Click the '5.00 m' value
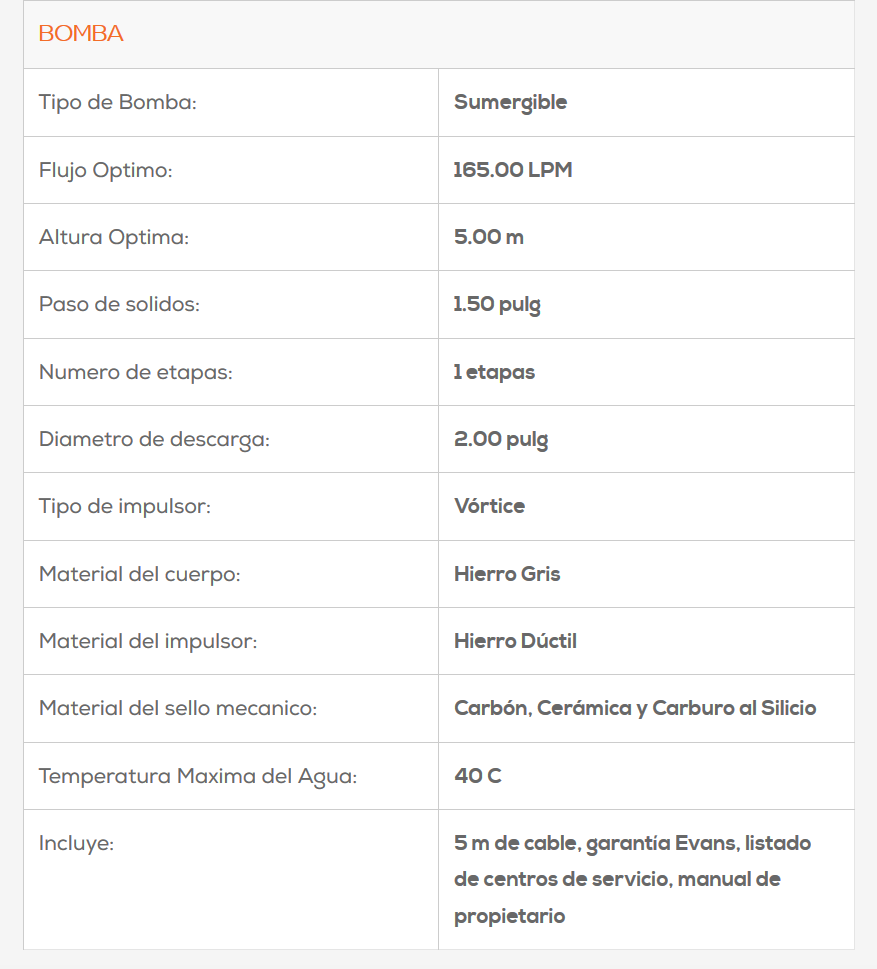Viewport: 877px width, 969px height. tap(489, 237)
